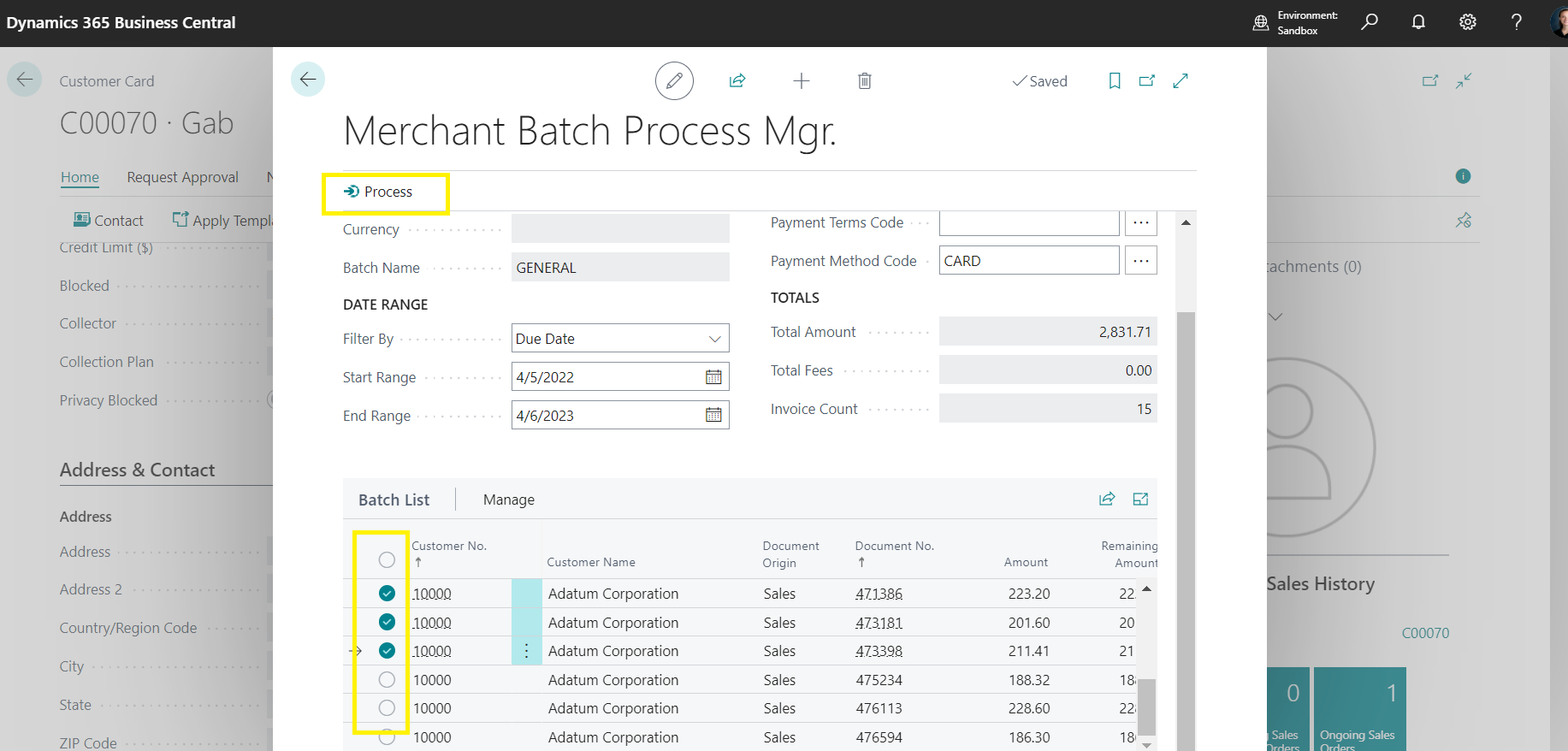1568x751 pixels.
Task: Click the pencil edit icon in header
Action: (674, 81)
